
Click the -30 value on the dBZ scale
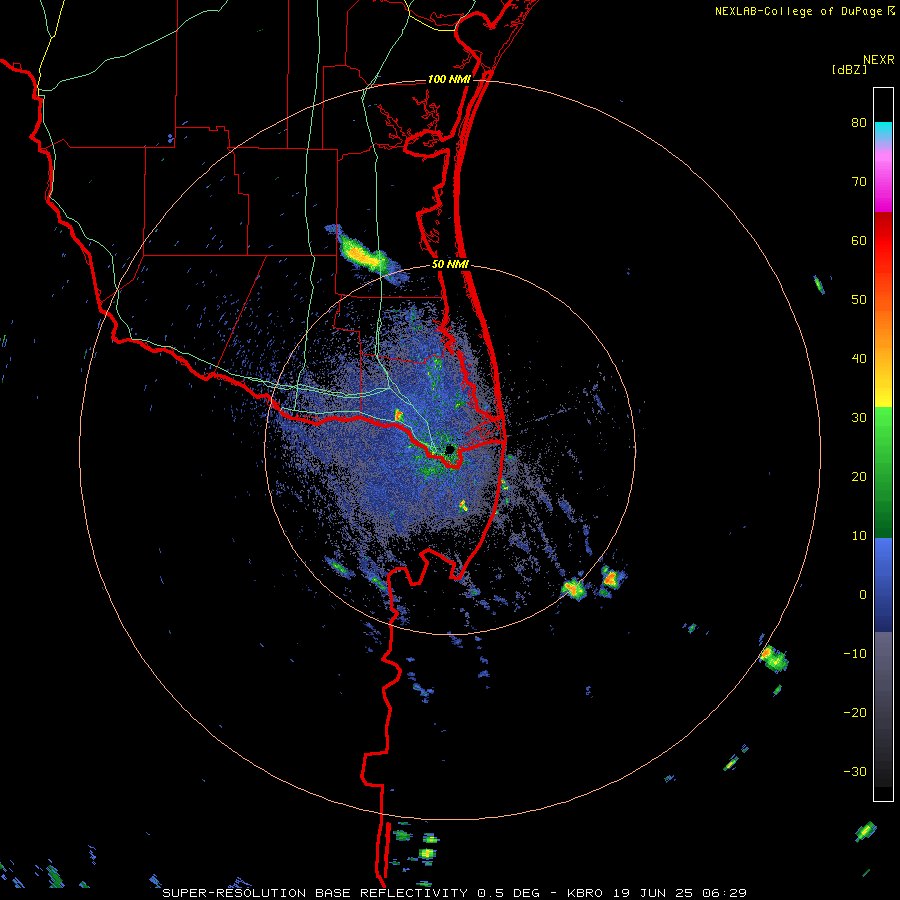(x=855, y=772)
